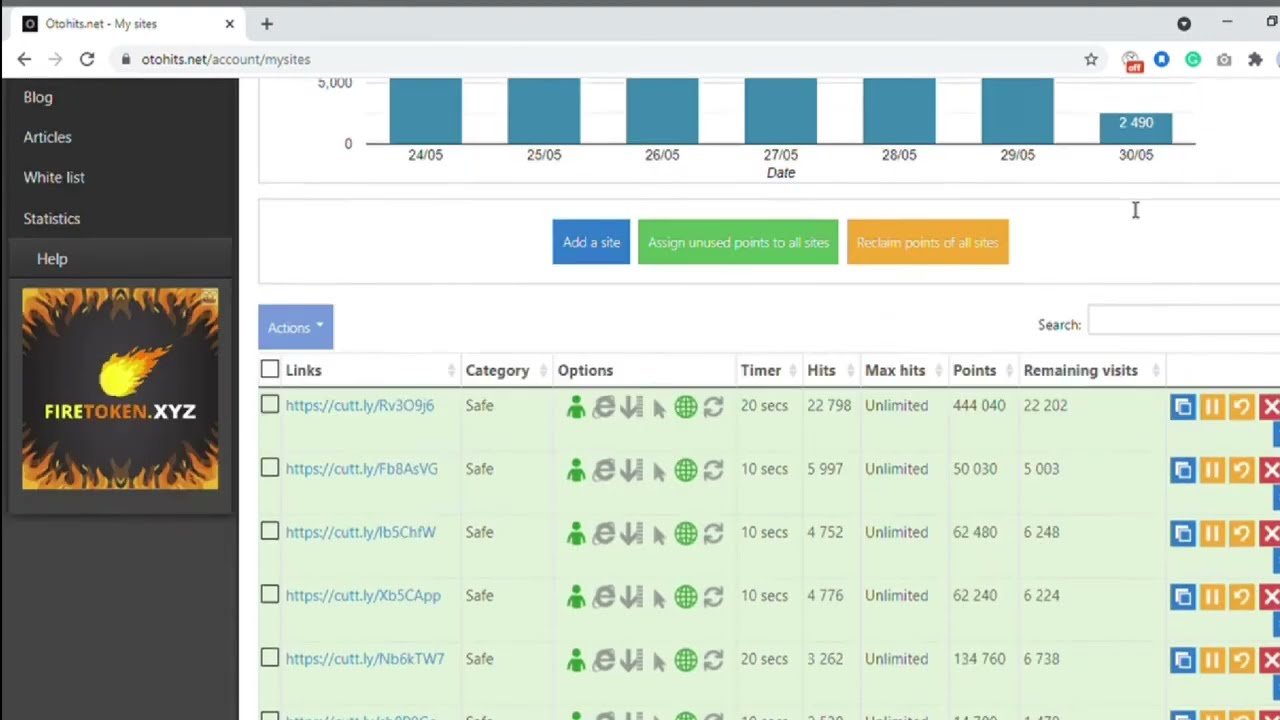Click the 24/05 bar in the chart

tap(425, 111)
